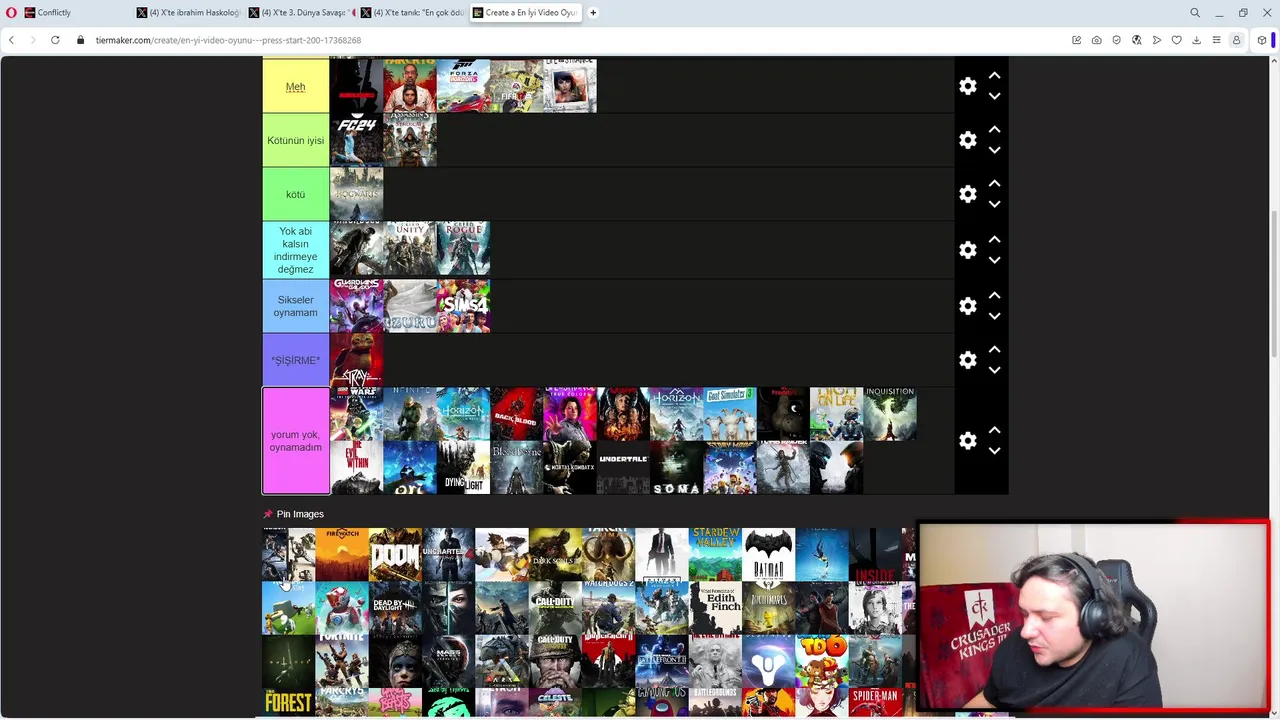
Task: Open gear for the row containing Sims 4
Action: (967, 306)
